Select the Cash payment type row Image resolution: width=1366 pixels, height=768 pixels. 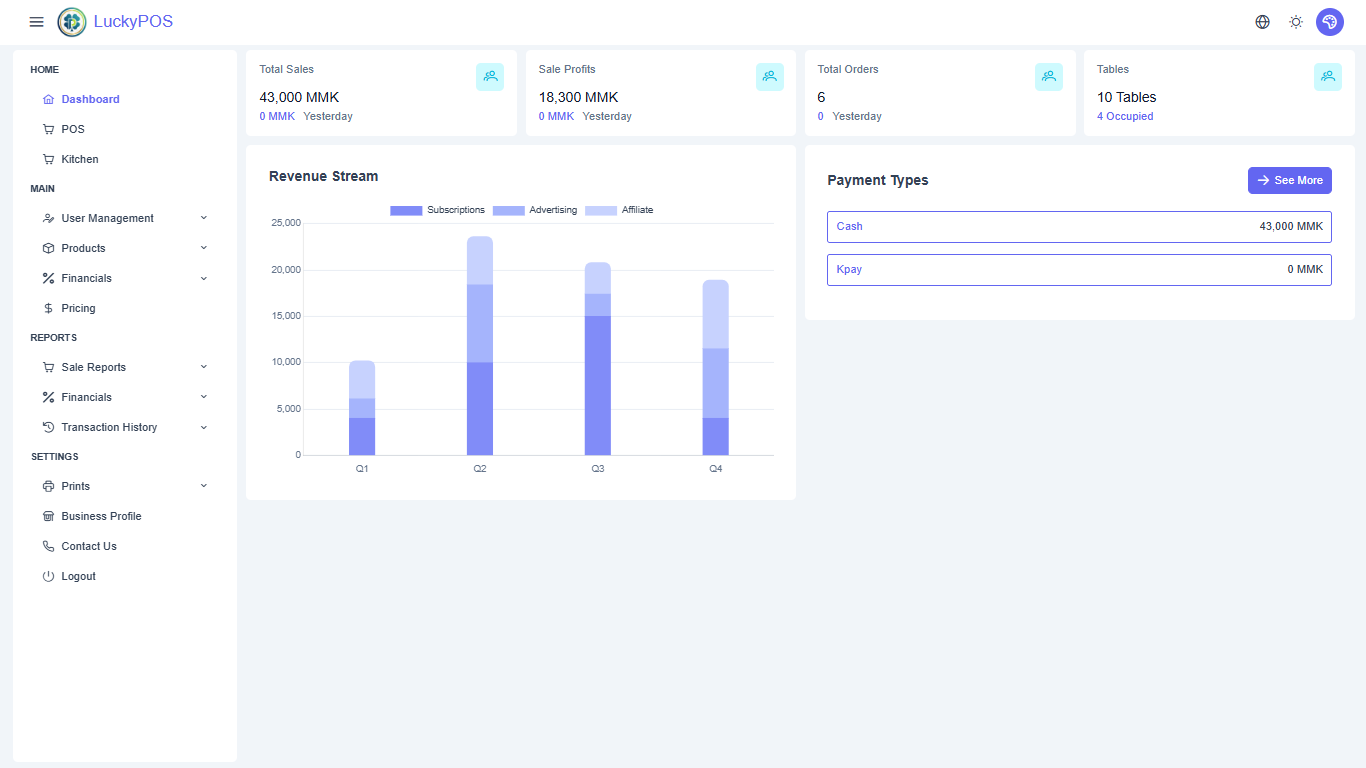(x=1079, y=226)
